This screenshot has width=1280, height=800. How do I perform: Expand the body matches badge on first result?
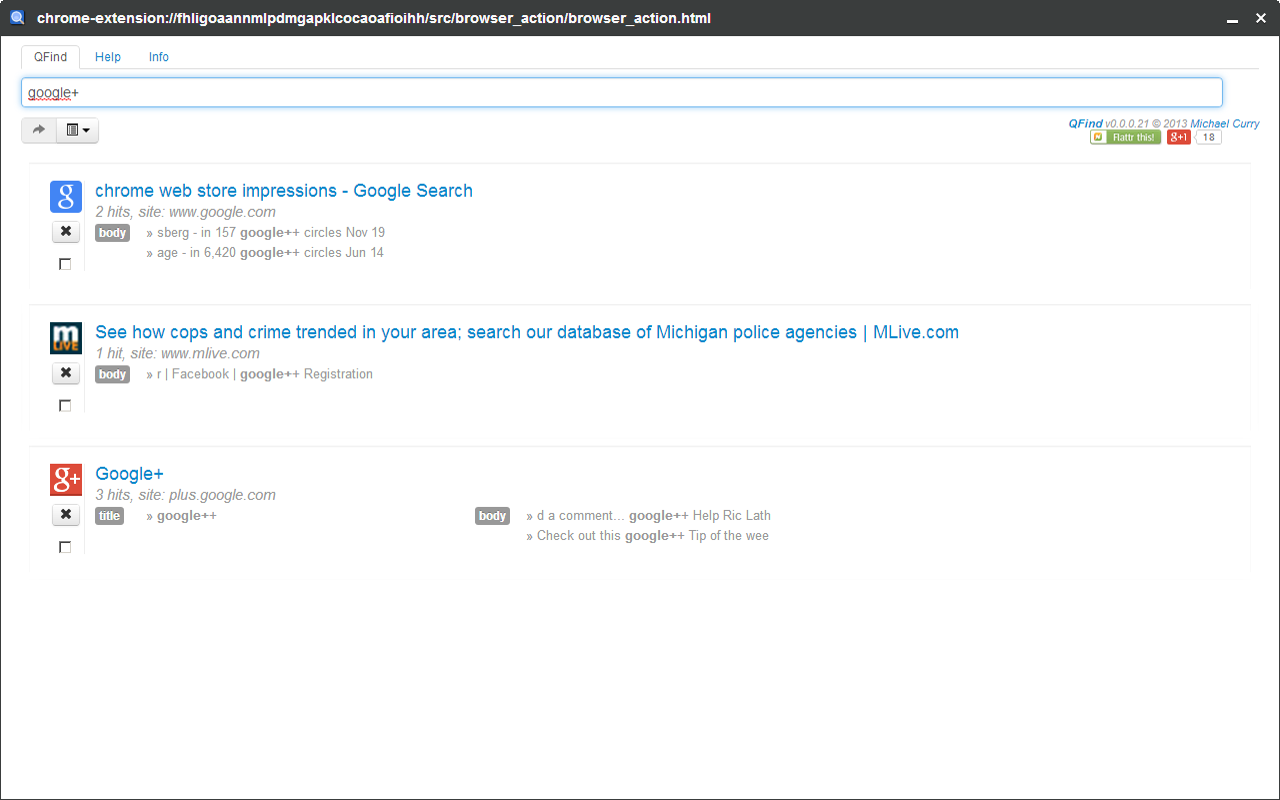coord(112,232)
